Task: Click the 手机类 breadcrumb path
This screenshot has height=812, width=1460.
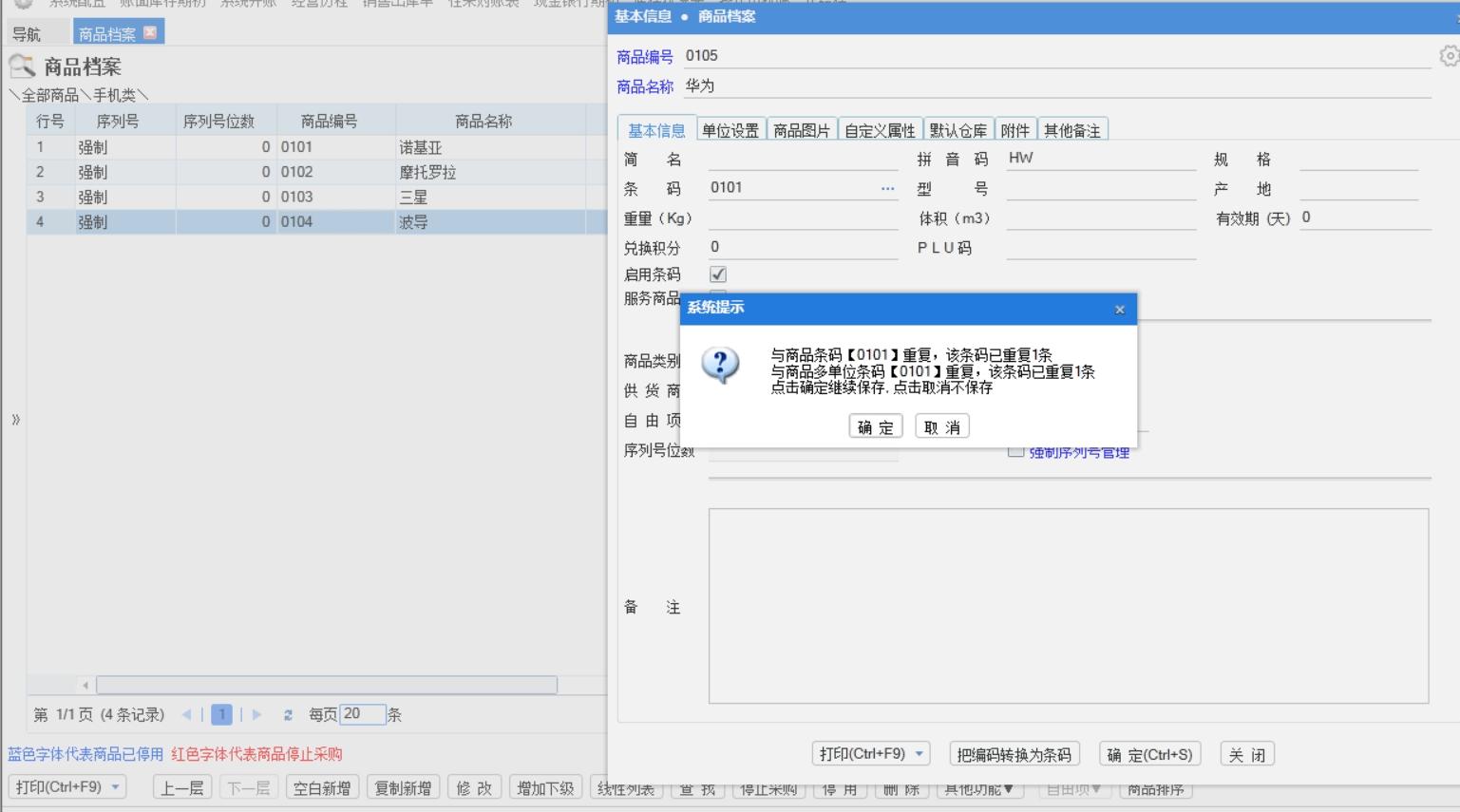Action: (x=114, y=95)
